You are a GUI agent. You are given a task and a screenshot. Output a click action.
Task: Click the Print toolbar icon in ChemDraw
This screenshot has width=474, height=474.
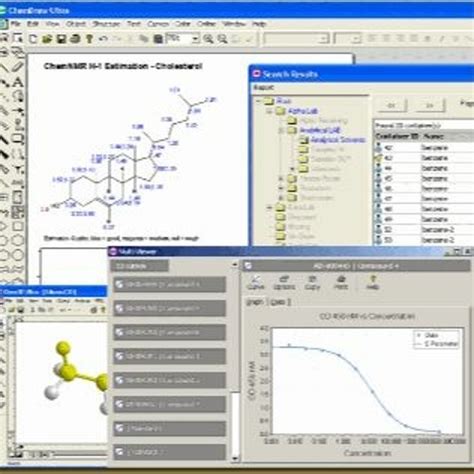click(x=75, y=39)
